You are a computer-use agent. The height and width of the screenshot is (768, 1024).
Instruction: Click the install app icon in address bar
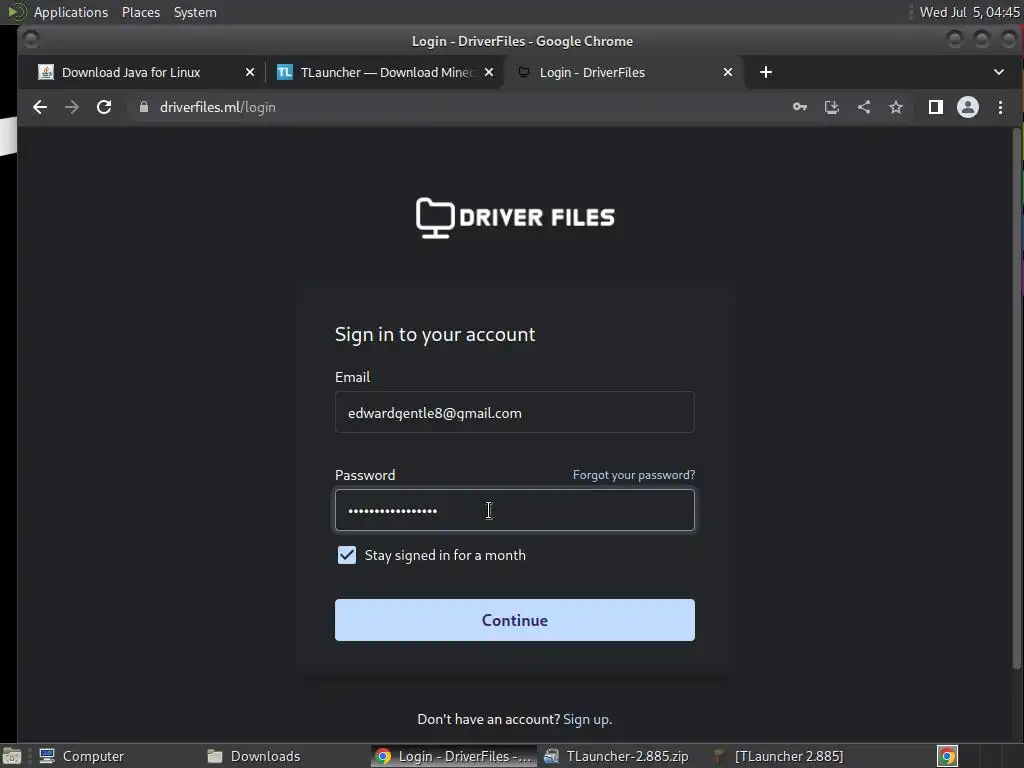click(831, 107)
